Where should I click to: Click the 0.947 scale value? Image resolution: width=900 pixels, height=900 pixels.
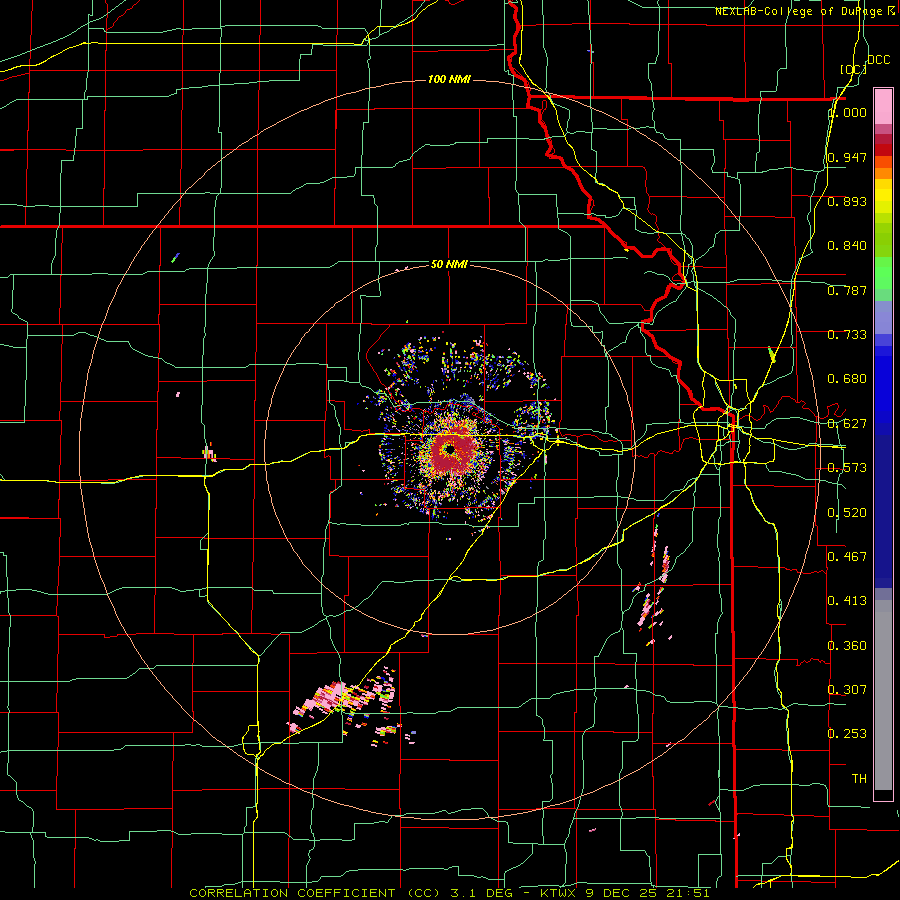coord(847,157)
